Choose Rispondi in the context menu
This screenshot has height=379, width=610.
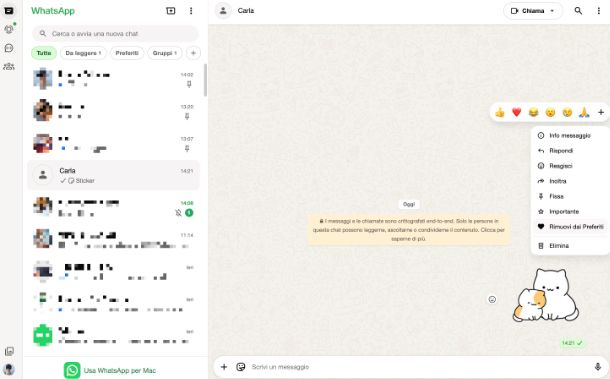pos(570,151)
